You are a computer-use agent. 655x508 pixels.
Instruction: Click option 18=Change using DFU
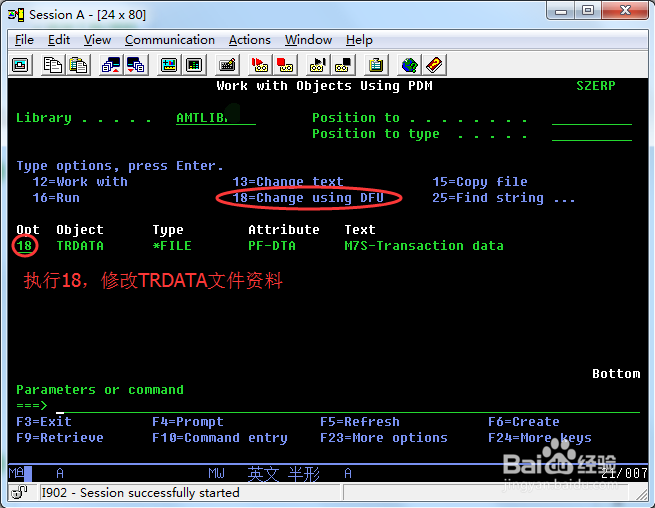click(308, 198)
